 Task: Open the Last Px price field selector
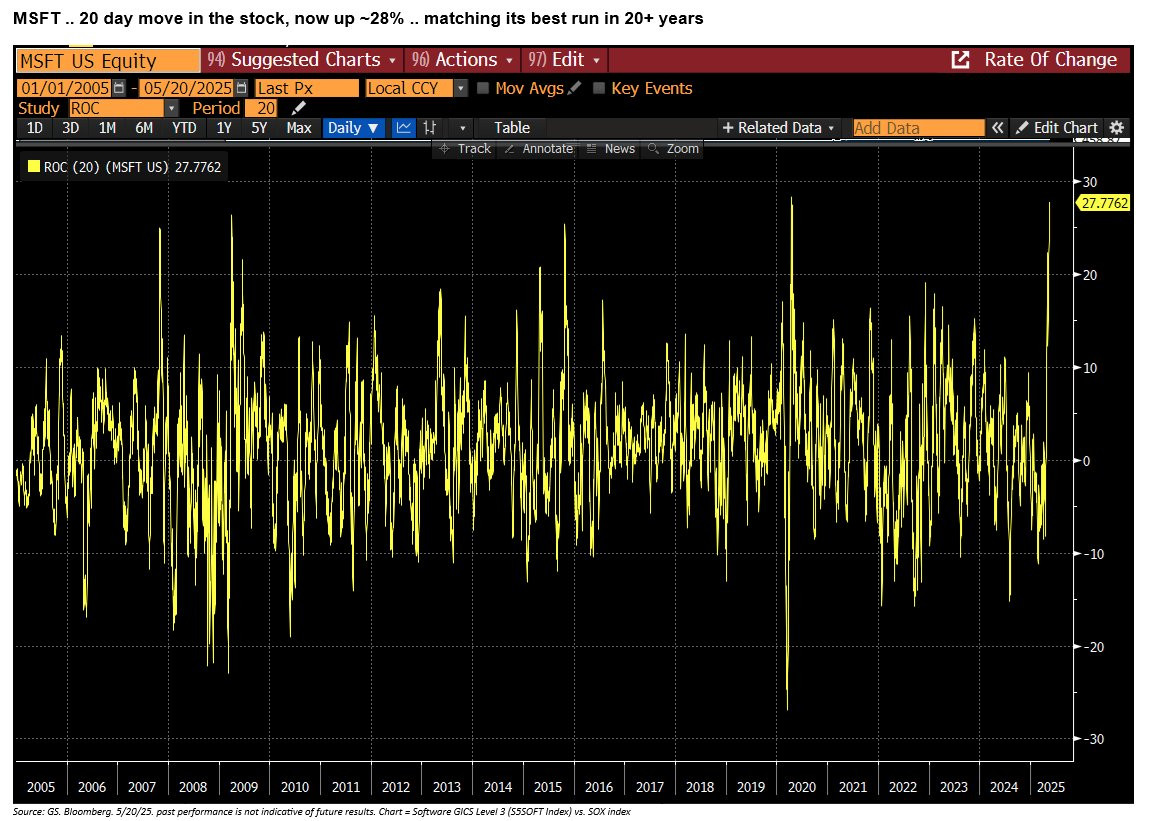pos(307,89)
